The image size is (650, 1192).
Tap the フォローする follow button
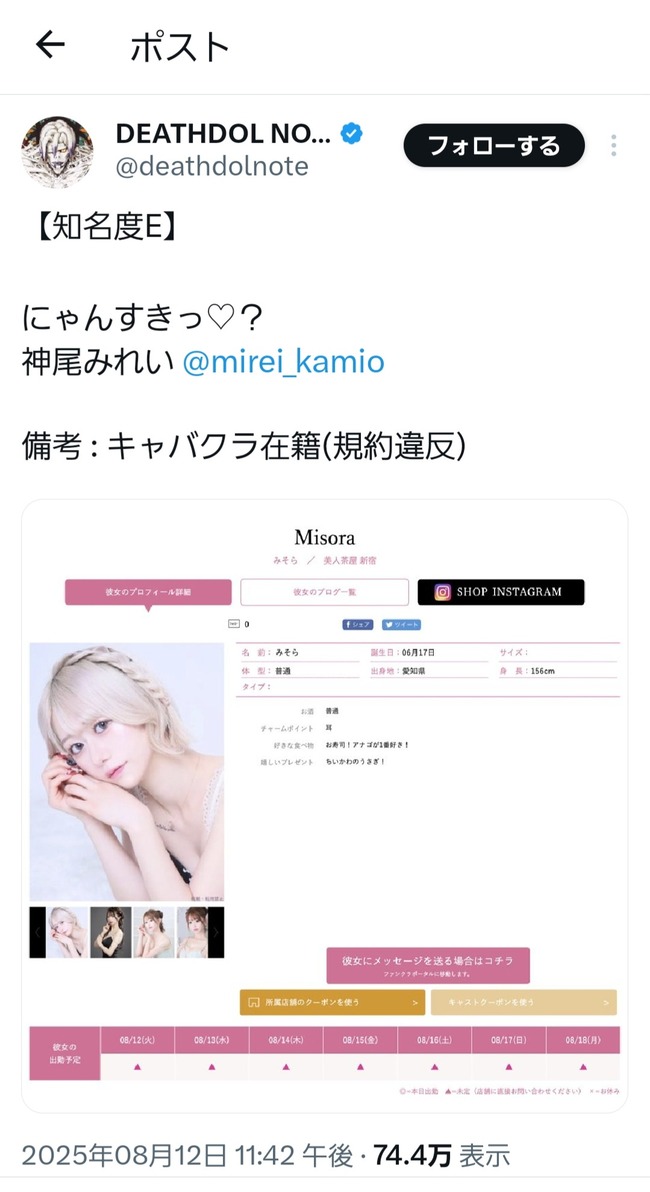[494, 145]
